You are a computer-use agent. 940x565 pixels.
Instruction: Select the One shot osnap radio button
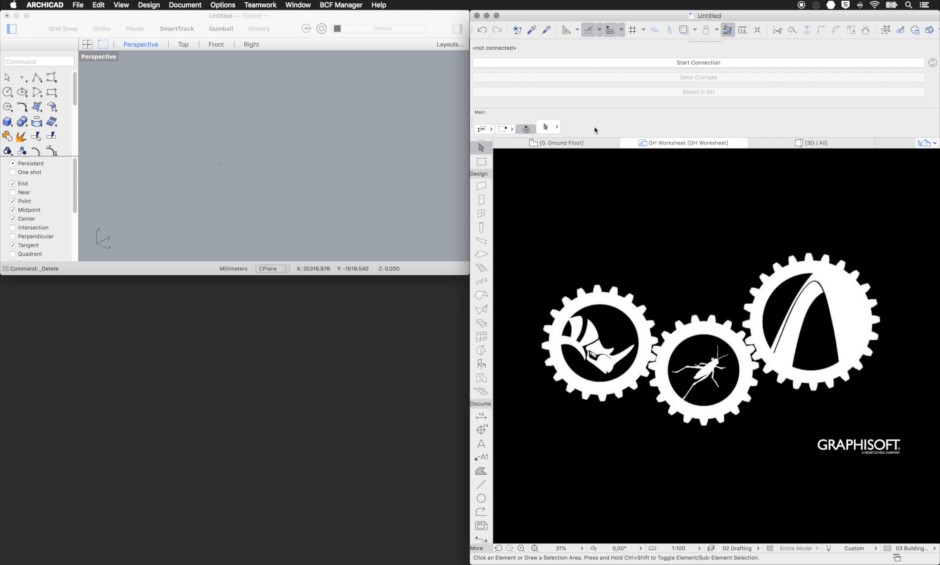coord(13,172)
